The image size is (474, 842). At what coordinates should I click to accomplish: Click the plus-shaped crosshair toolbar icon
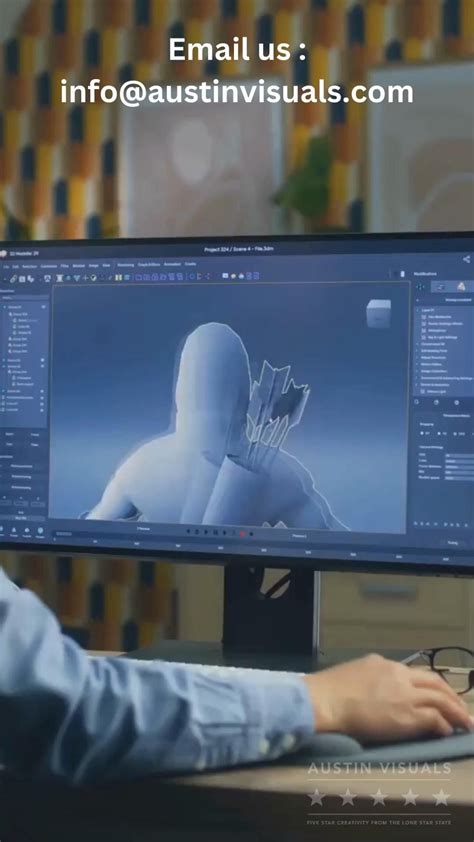[85, 278]
